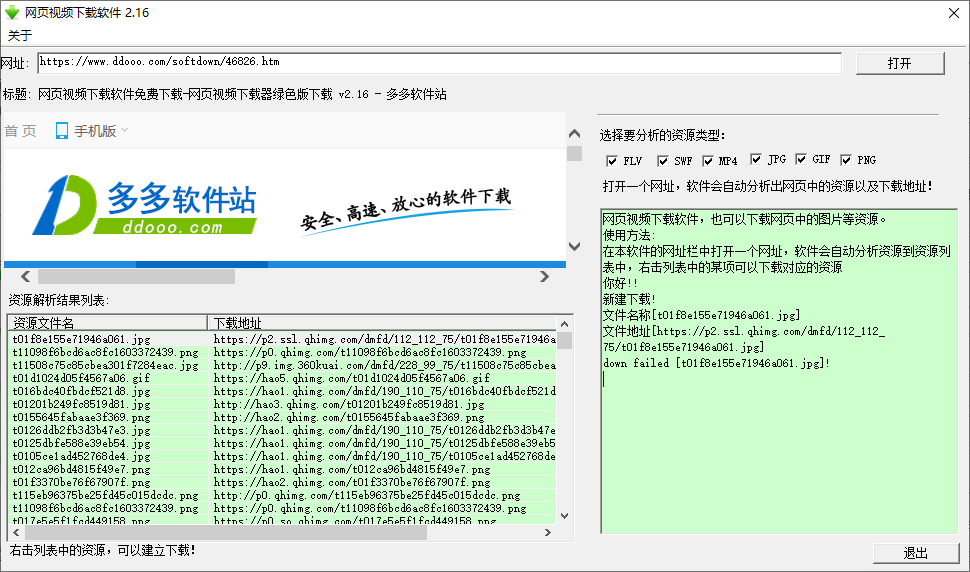
Task: Click results list scroll down arrow
Action: [564, 516]
